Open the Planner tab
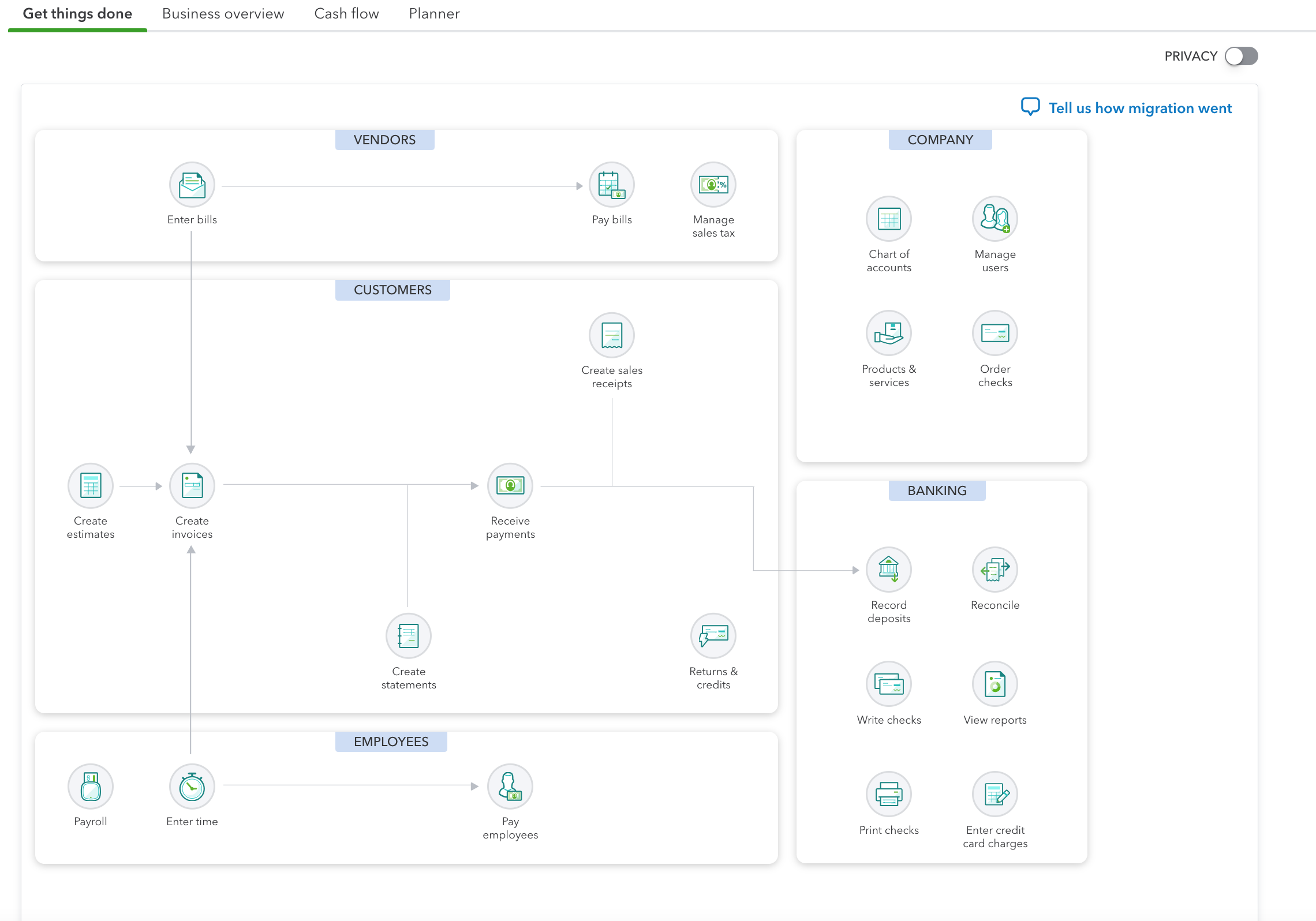Image resolution: width=1316 pixels, height=921 pixels. point(434,14)
